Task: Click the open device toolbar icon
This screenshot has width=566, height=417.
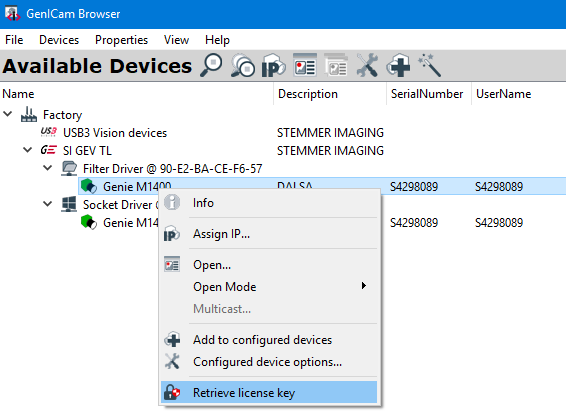Action: 305,65
